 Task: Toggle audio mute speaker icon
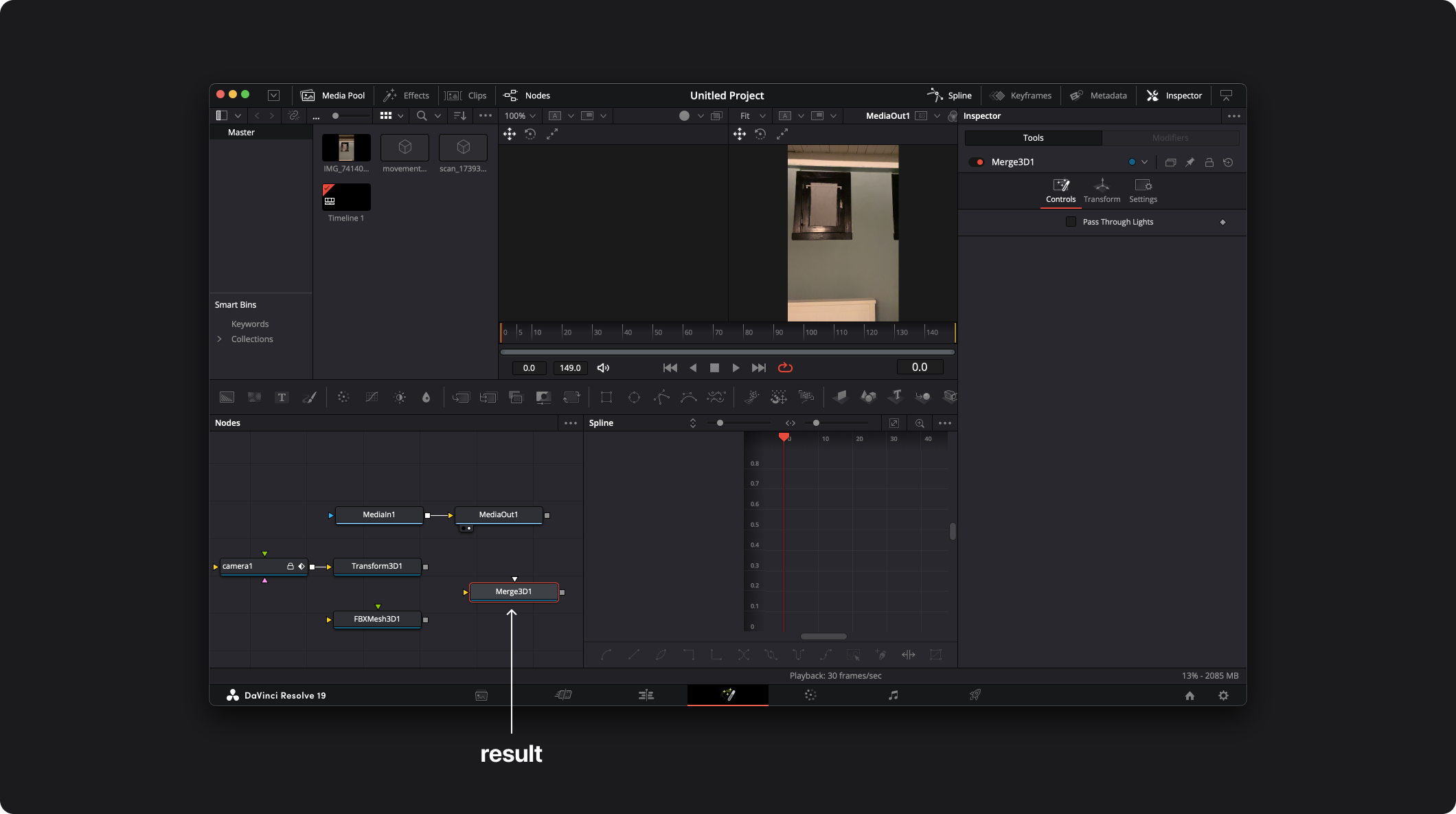coord(603,368)
